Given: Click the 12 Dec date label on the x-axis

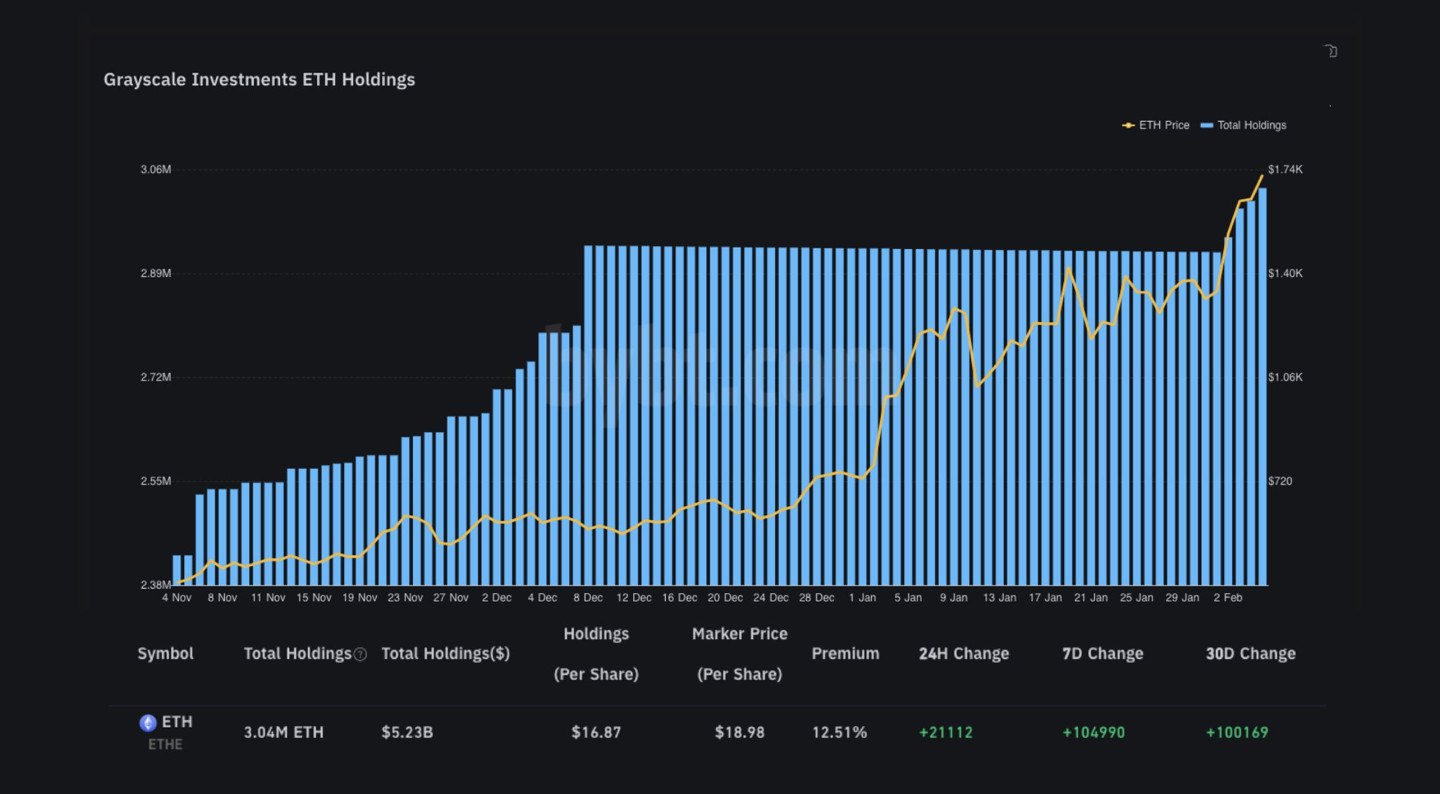Looking at the screenshot, I should tap(634, 597).
